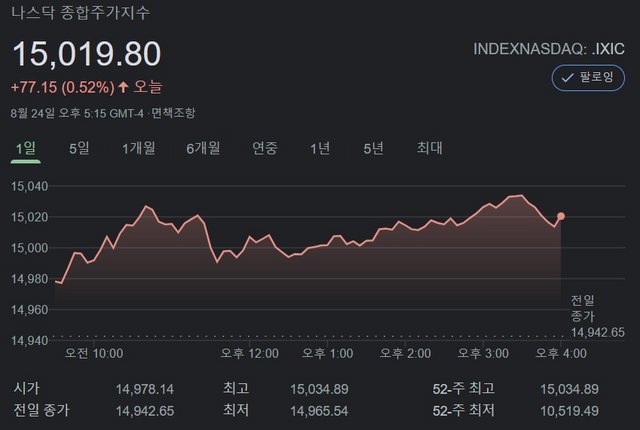This screenshot has width=640, height=430.
Task: Click the 최저 value 14,965.54
Action: 319,411
